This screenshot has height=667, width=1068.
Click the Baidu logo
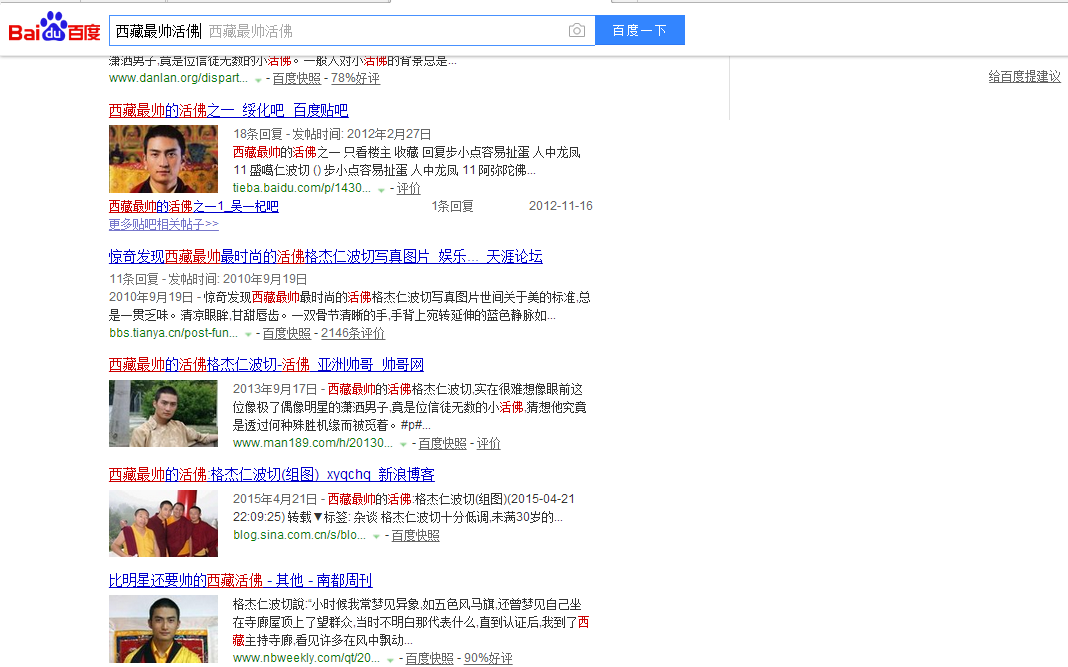pyautogui.click(x=54, y=28)
